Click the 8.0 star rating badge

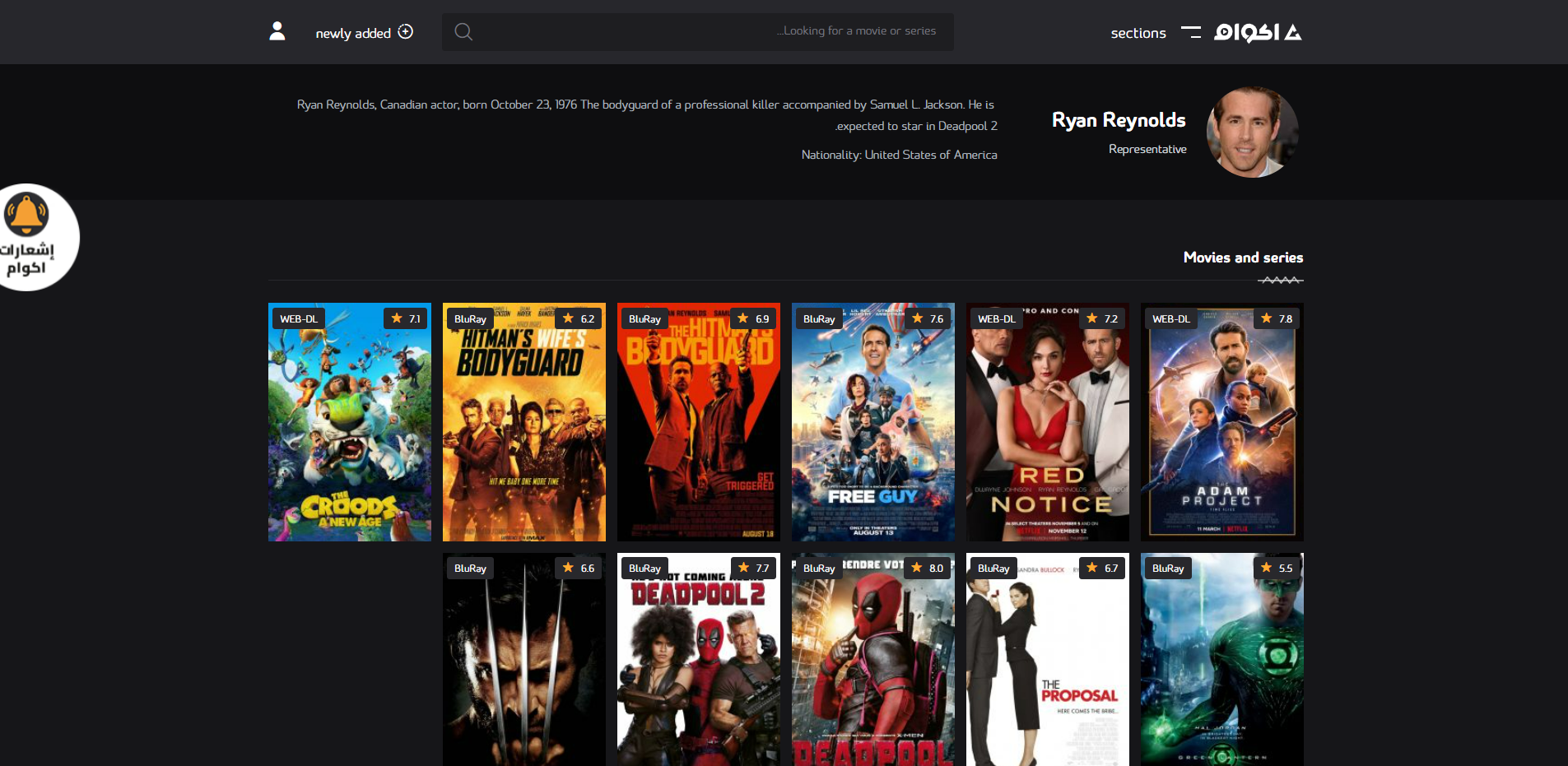pyautogui.click(x=928, y=568)
